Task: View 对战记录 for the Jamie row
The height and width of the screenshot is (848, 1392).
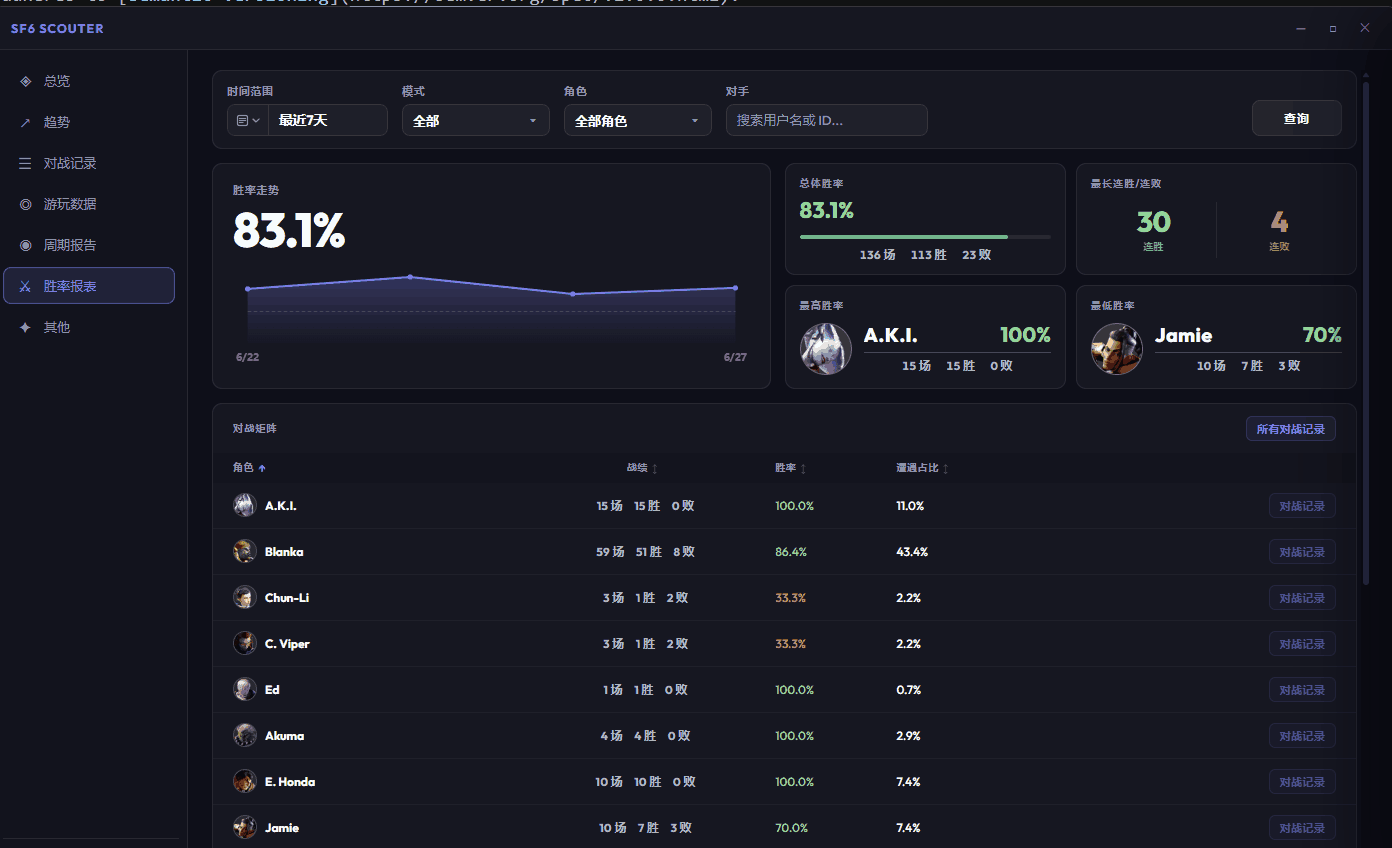Action: click(x=1302, y=828)
